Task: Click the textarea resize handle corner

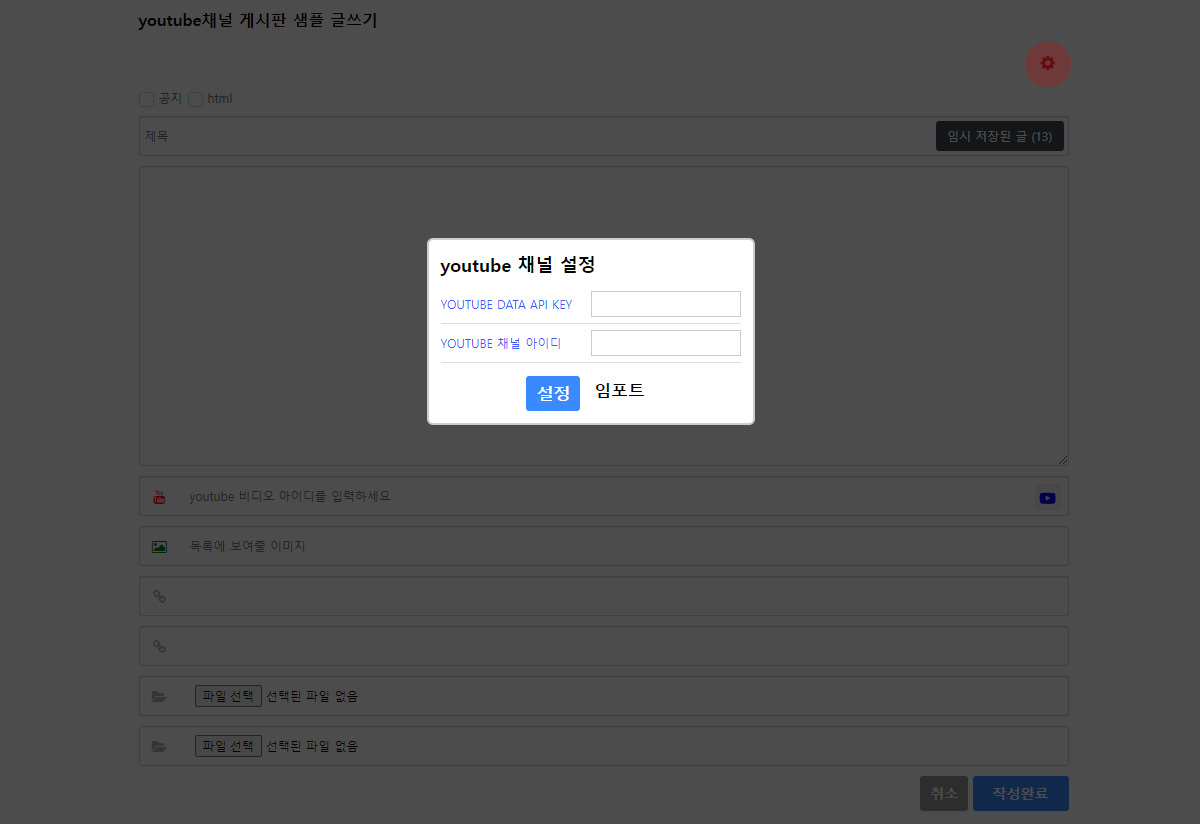Action: [x=1062, y=459]
